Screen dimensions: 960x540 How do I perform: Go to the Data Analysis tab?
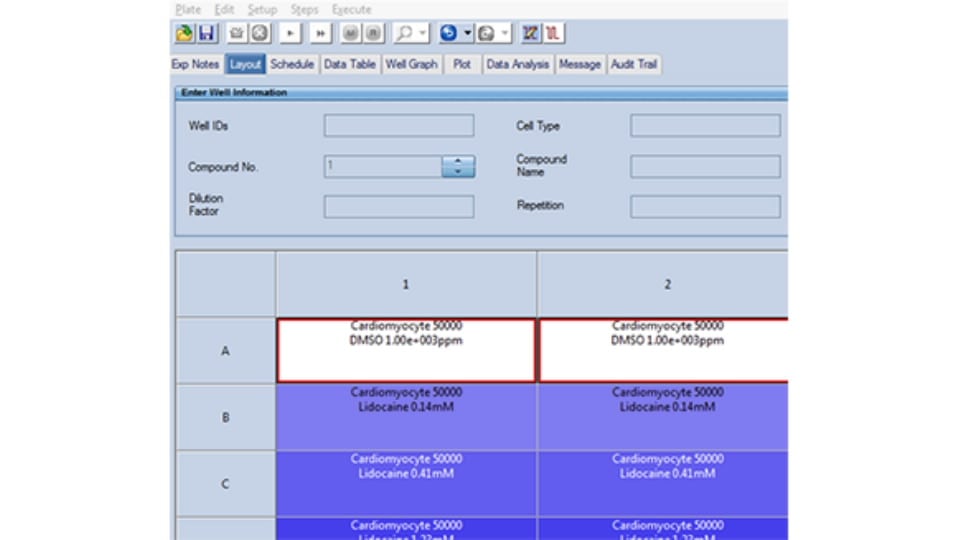click(517, 64)
